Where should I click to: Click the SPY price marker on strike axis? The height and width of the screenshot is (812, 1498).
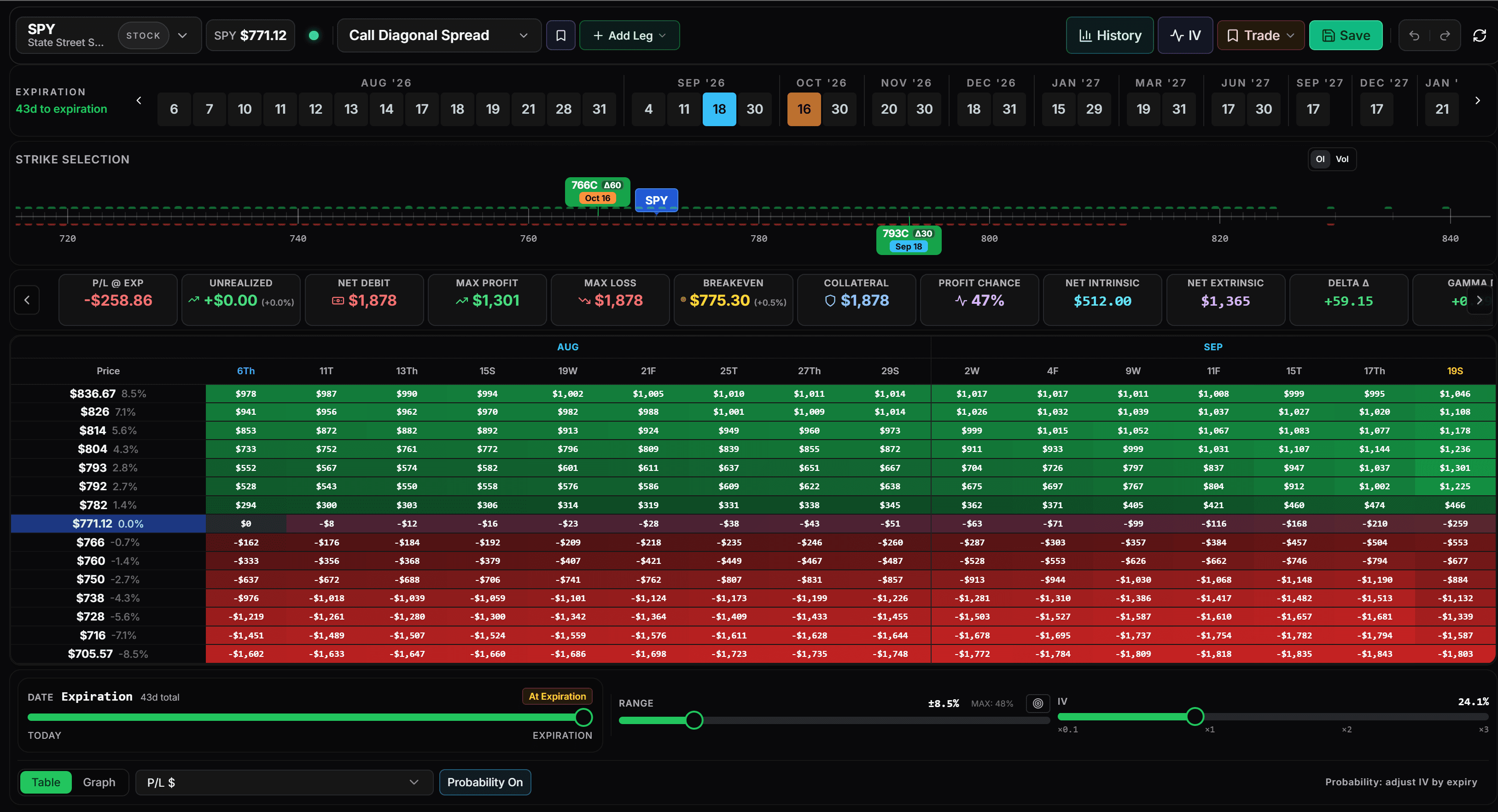point(656,200)
